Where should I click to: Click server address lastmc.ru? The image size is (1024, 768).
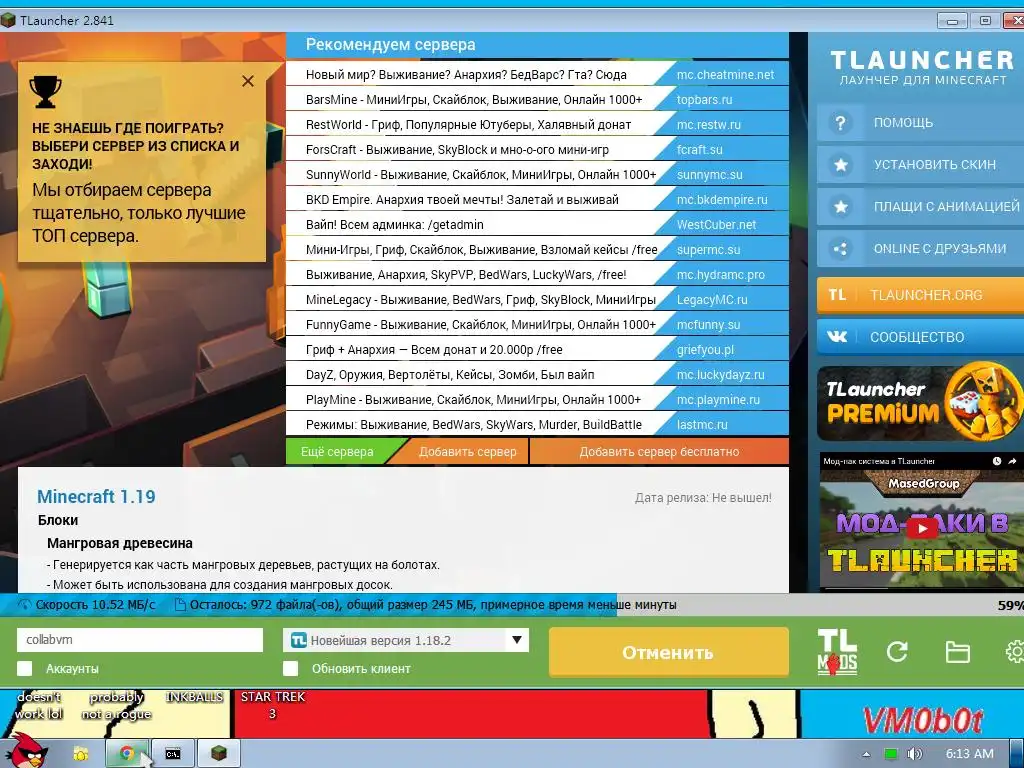click(x=702, y=424)
